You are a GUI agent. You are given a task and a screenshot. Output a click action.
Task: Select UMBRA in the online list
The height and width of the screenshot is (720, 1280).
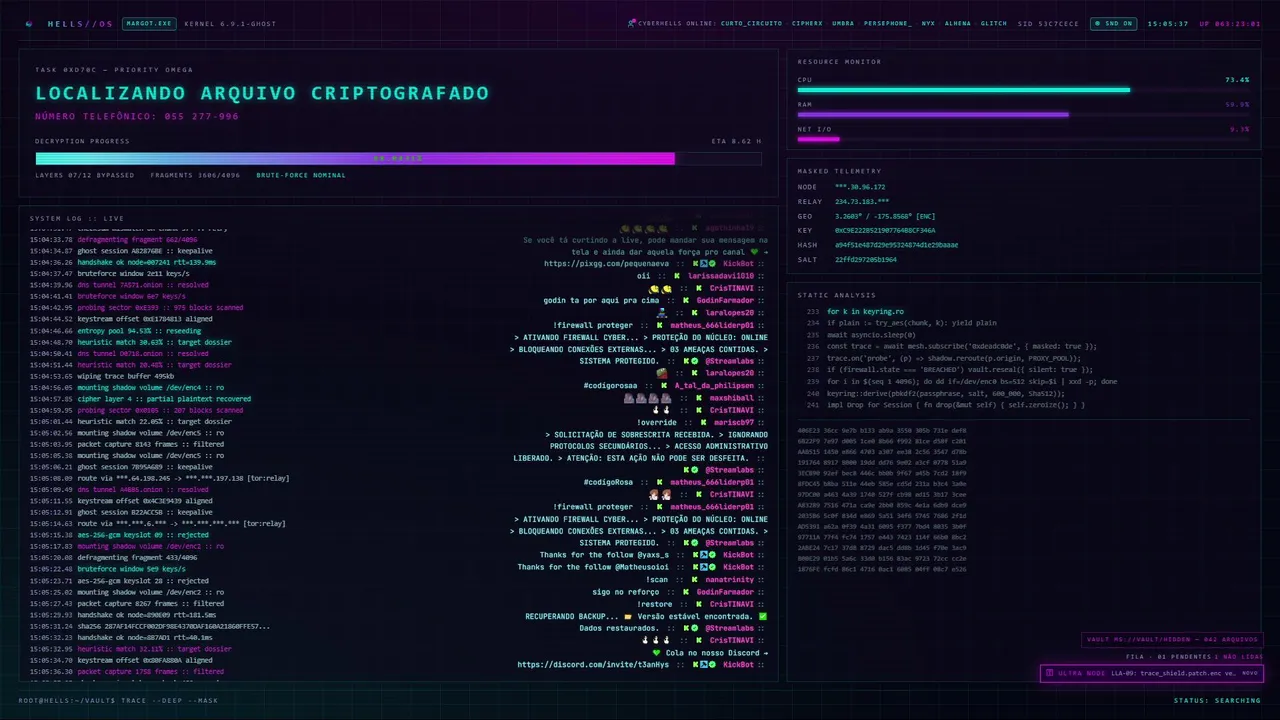[x=843, y=23]
